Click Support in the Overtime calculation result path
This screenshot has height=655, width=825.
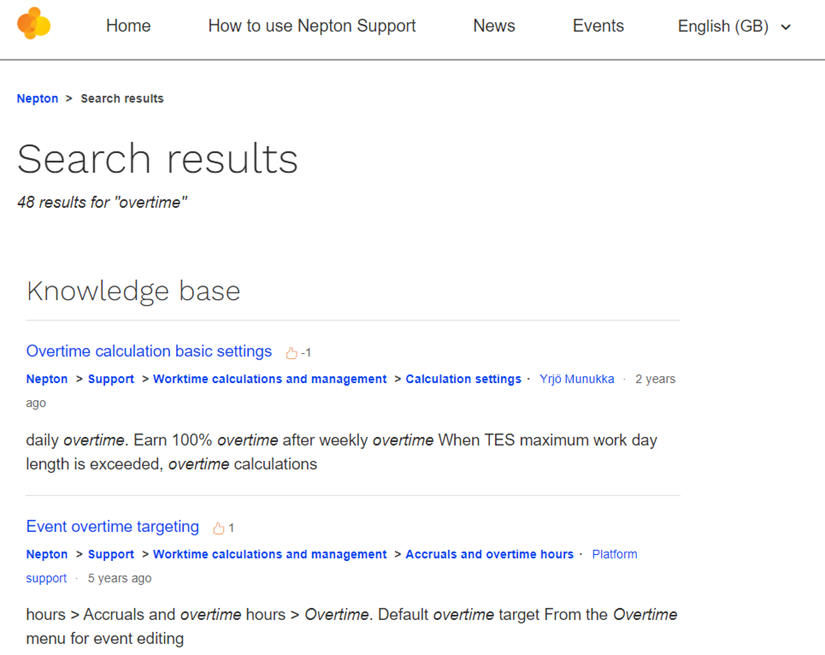click(x=111, y=379)
